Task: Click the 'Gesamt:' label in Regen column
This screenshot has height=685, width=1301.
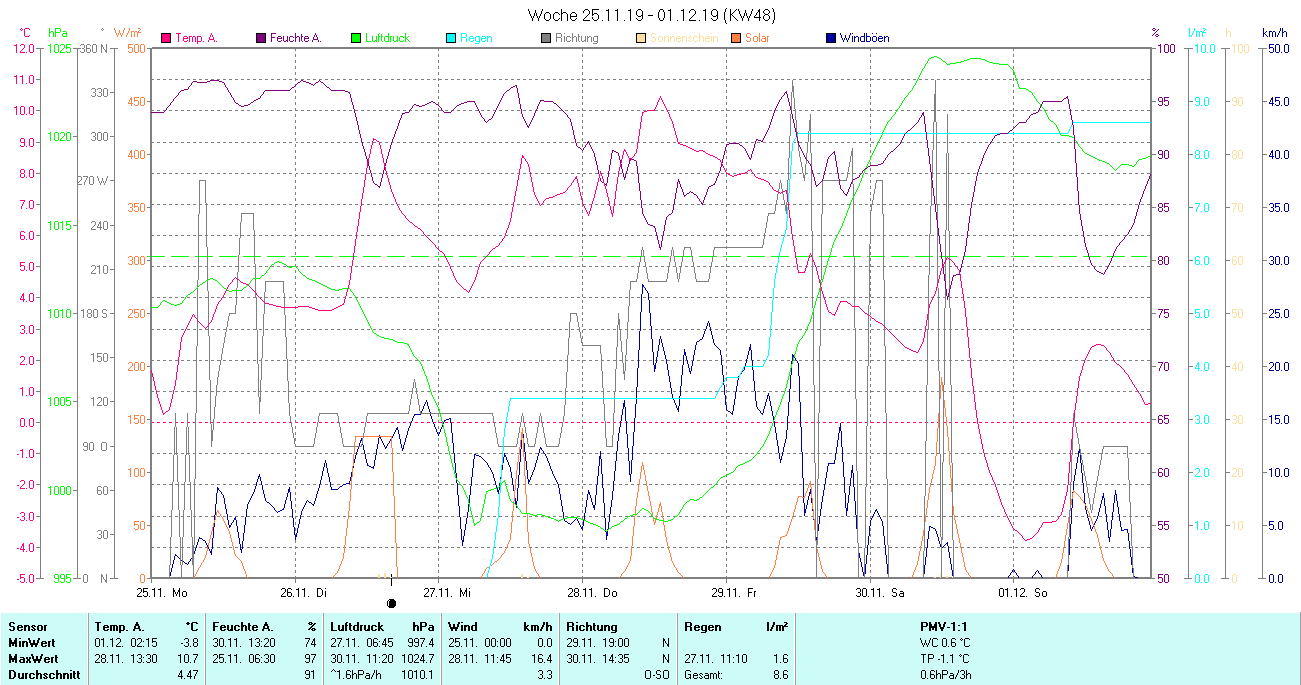Action: click(x=705, y=675)
